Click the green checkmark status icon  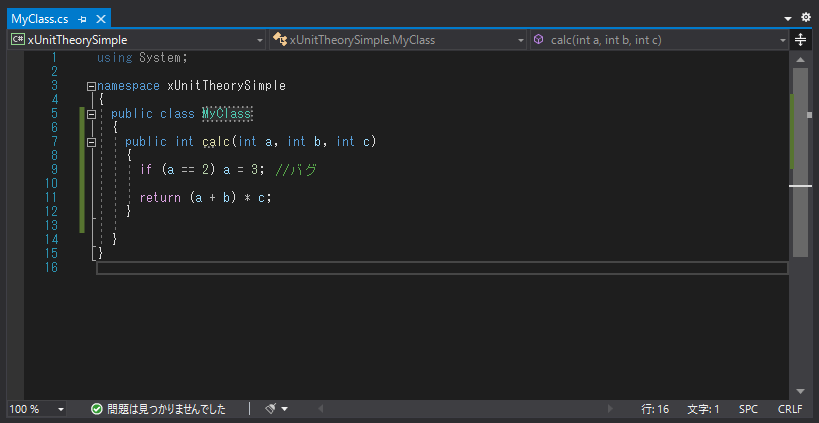click(x=97, y=409)
